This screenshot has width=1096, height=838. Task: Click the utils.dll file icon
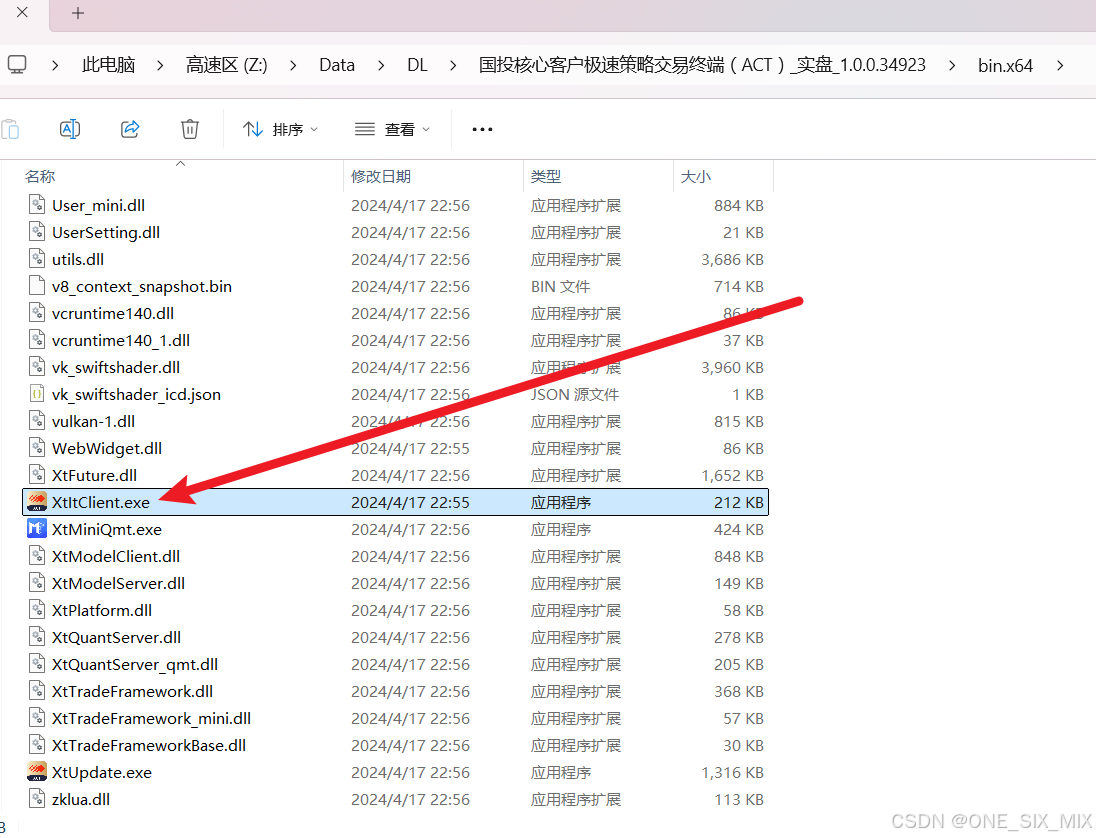tap(36, 259)
